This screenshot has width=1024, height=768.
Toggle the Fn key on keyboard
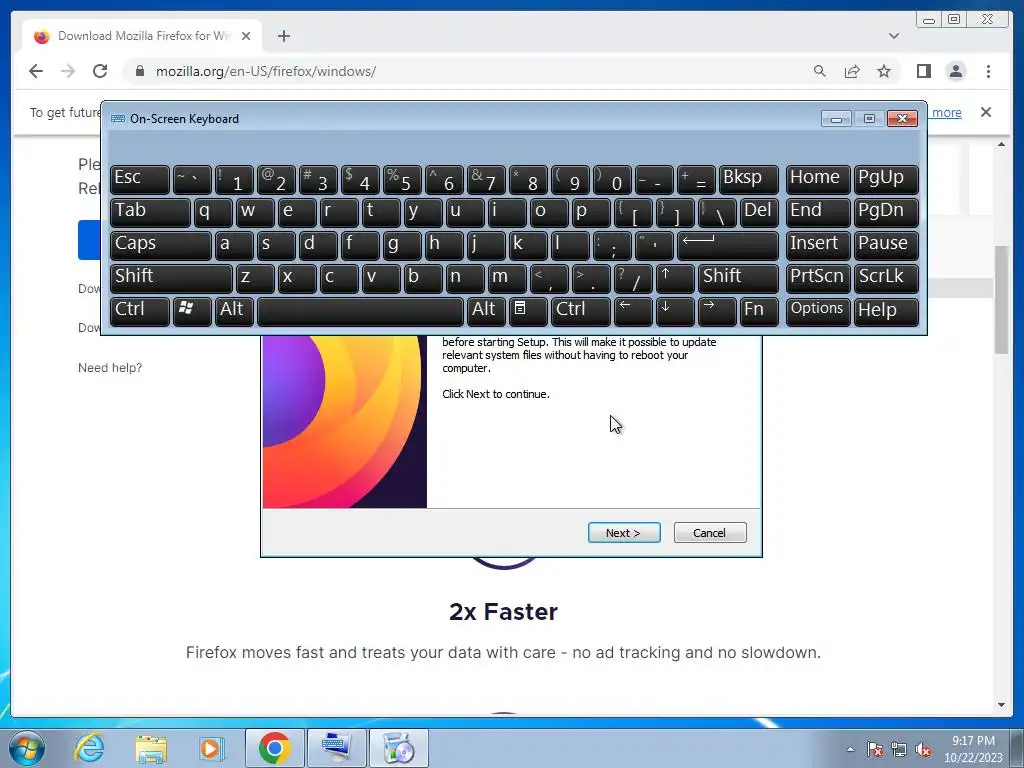759,310
